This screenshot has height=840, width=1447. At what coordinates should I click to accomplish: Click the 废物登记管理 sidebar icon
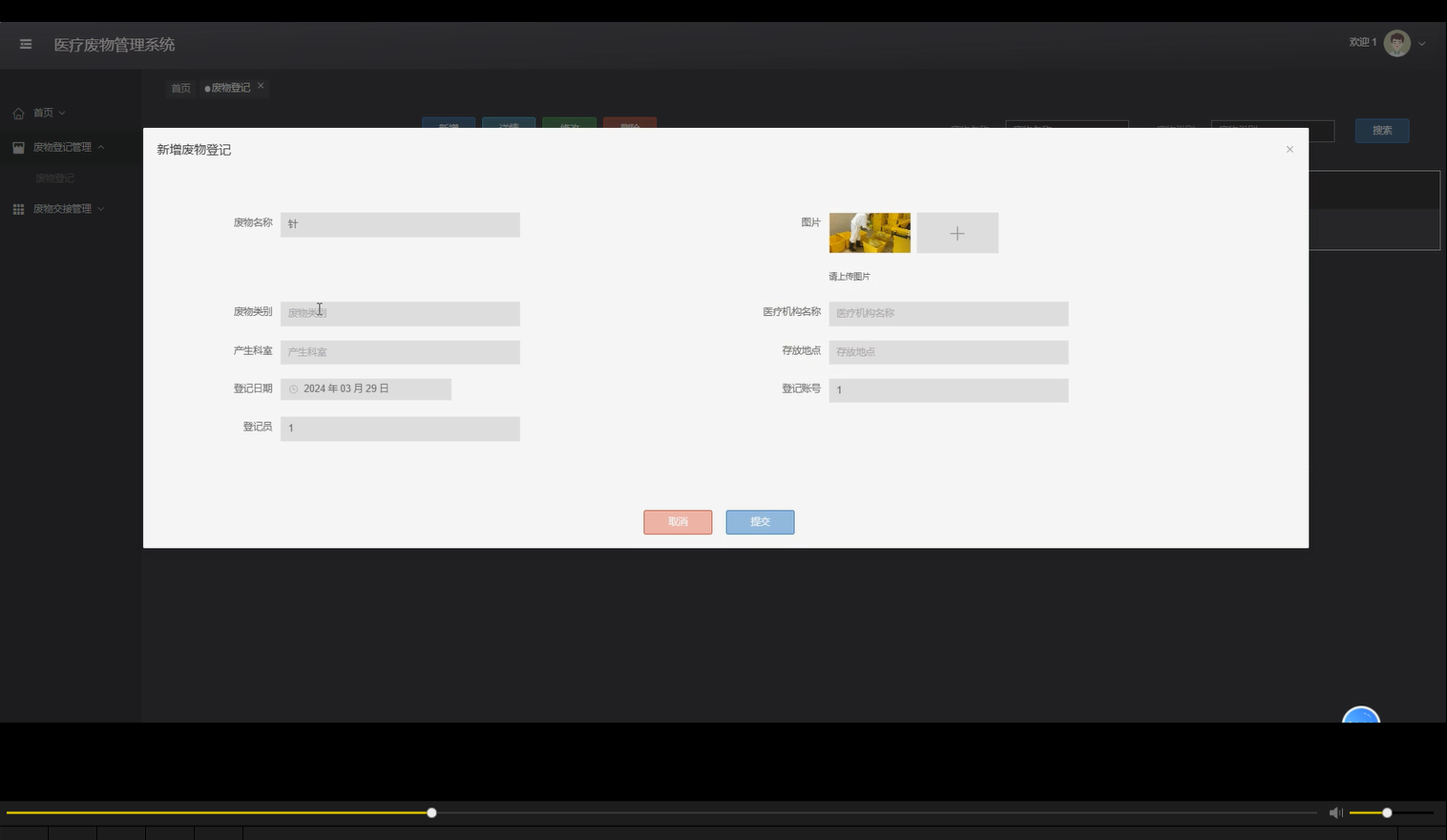coord(18,147)
